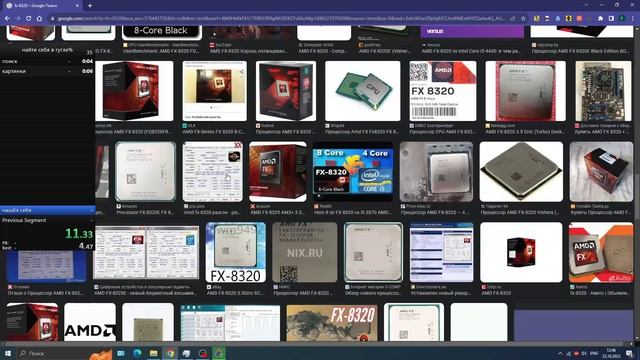640x360 pixels.
Task: Open the red circular taskbar app
Action: point(203,353)
